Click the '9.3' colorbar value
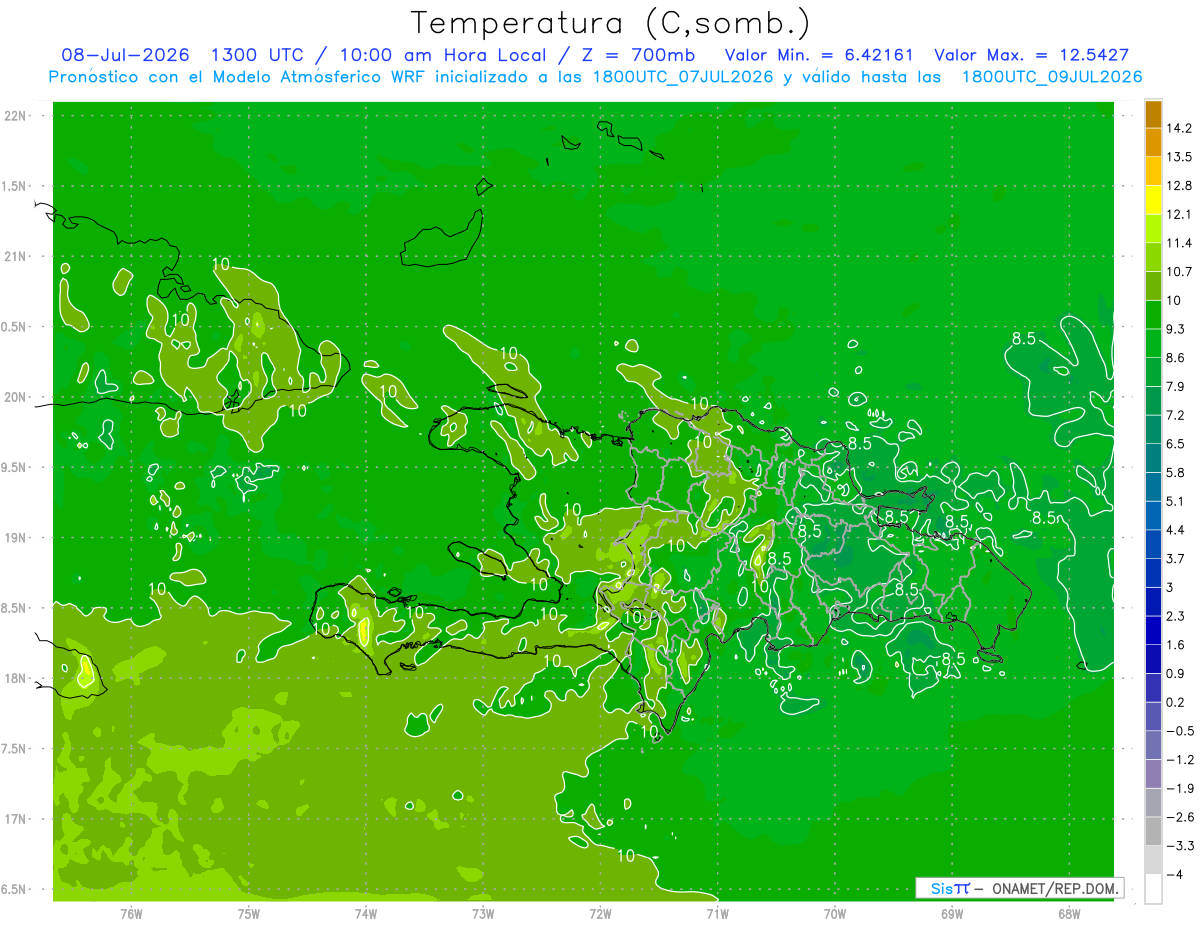This screenshot has height=927, width=1200. [x=1176, y=329]
